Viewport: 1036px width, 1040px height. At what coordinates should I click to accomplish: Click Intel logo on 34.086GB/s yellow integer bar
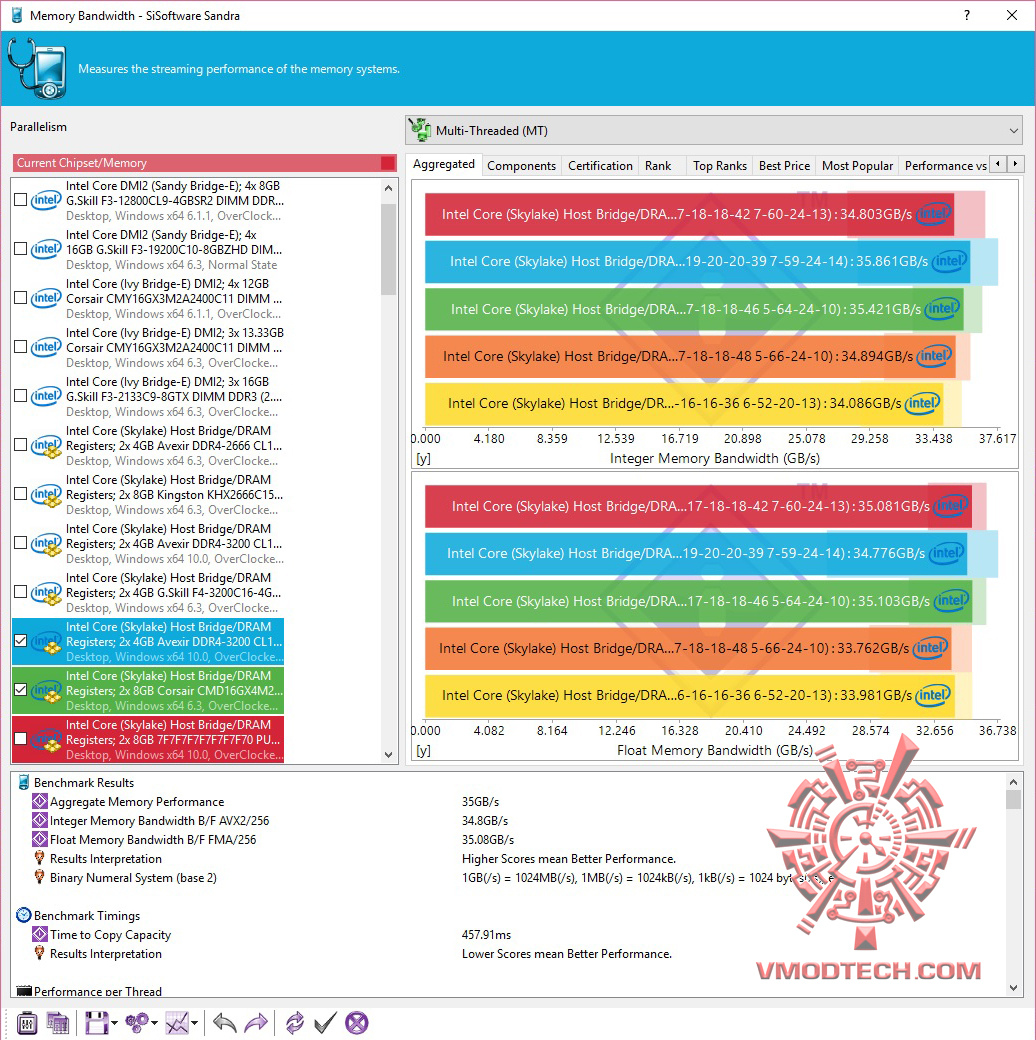click(923, 403)
